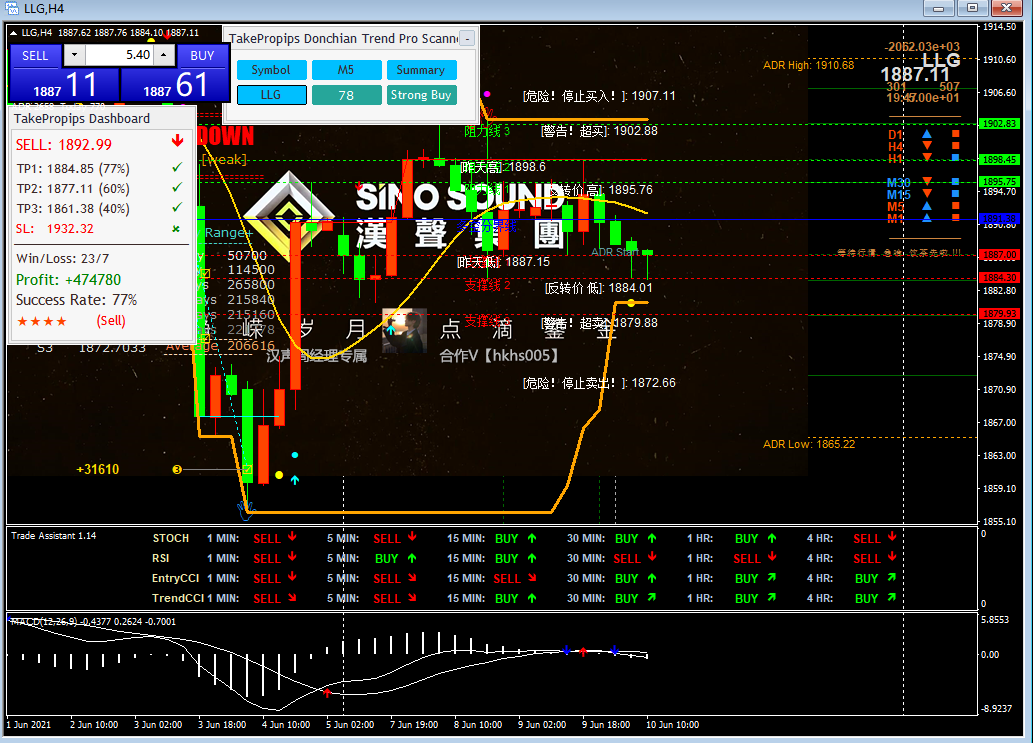Click the Trade Assistant 1.14 label
Viewport: 1033px width, 743px height.
click(53, 536)
